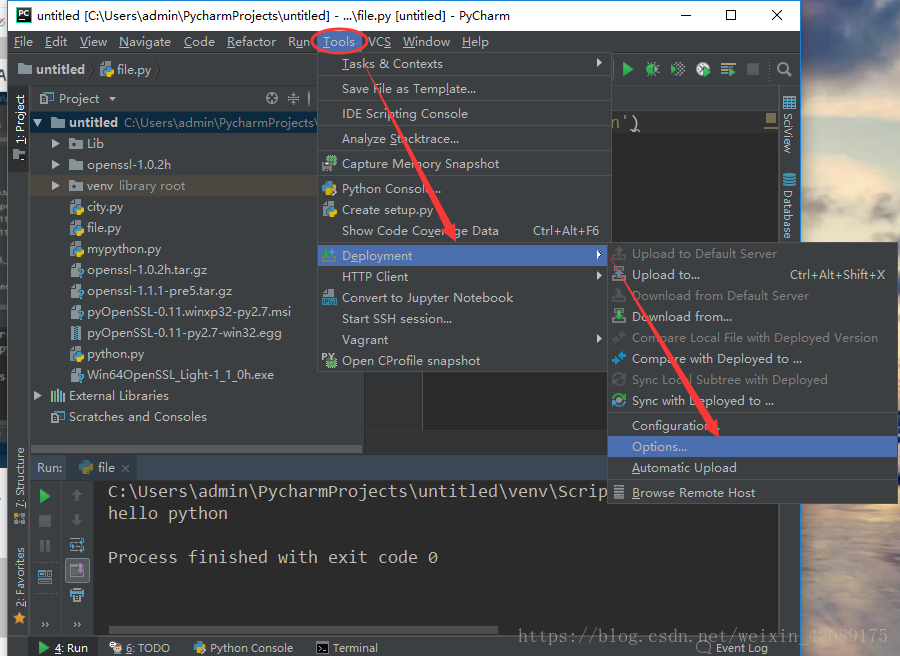Expand the venv library root folder

55,185
